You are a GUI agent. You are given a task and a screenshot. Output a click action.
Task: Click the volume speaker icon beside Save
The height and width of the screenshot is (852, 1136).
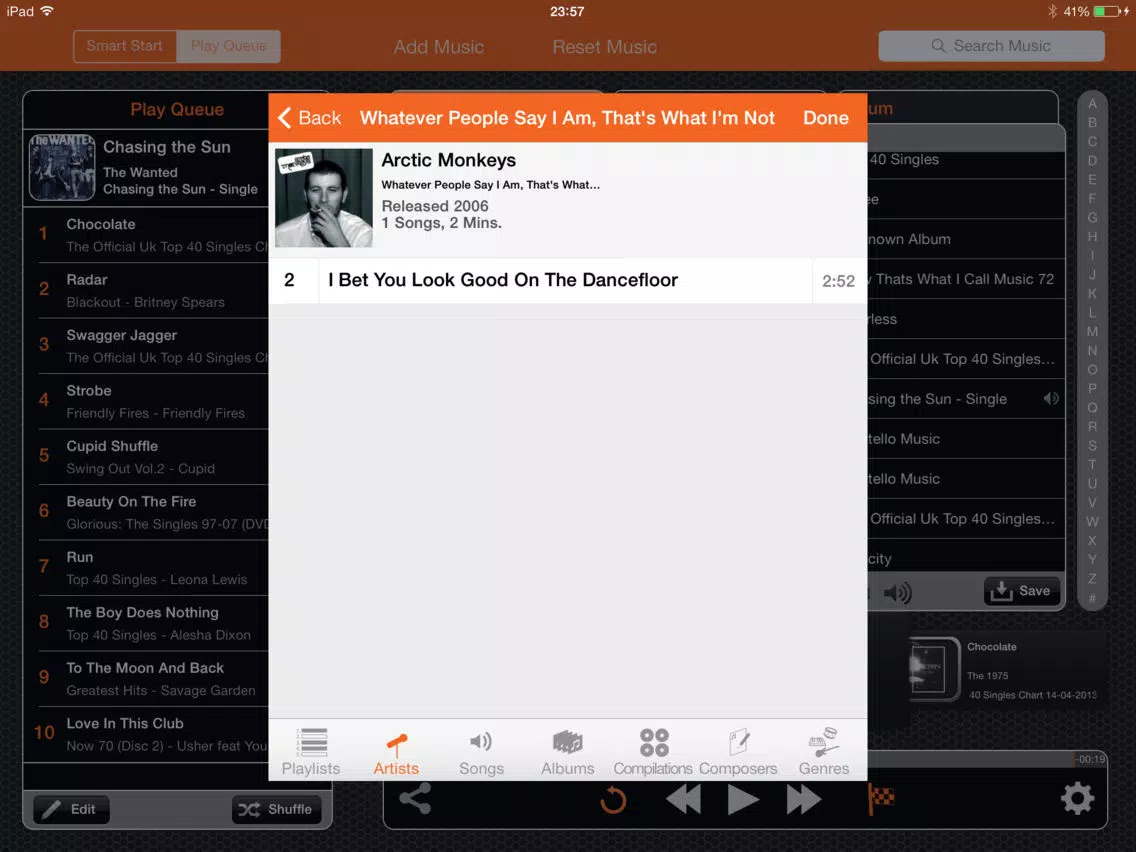pos(898,593)
